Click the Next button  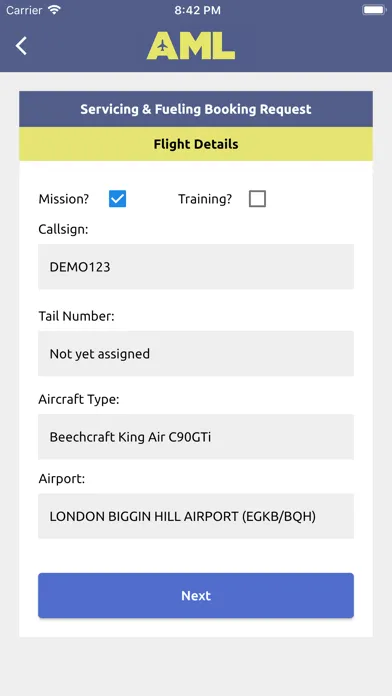(x=196, y=596)
